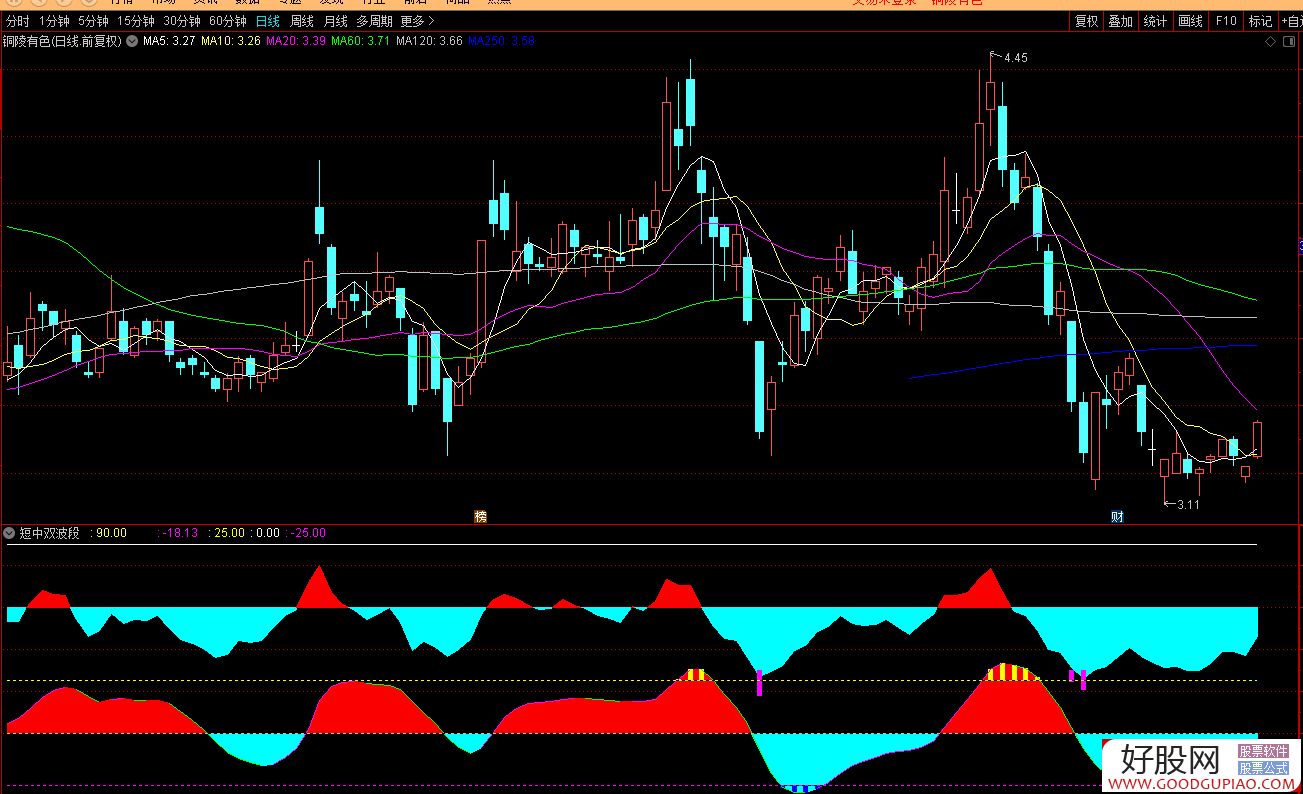Switch to 周线 weekly chart tab
The height and width of the screenshot is (794, 1303).
pos(302,21)
